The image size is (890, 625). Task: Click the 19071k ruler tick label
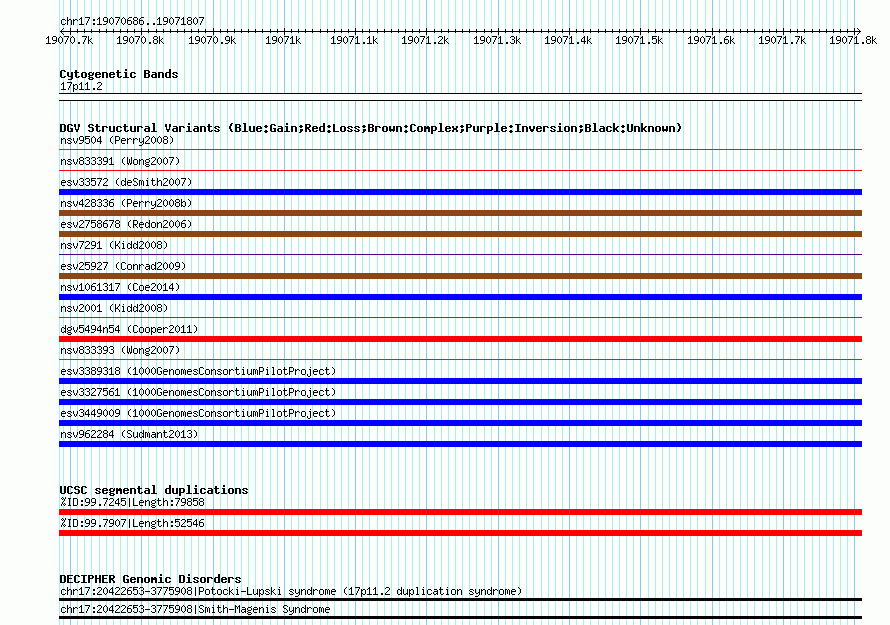click(283, 40)
